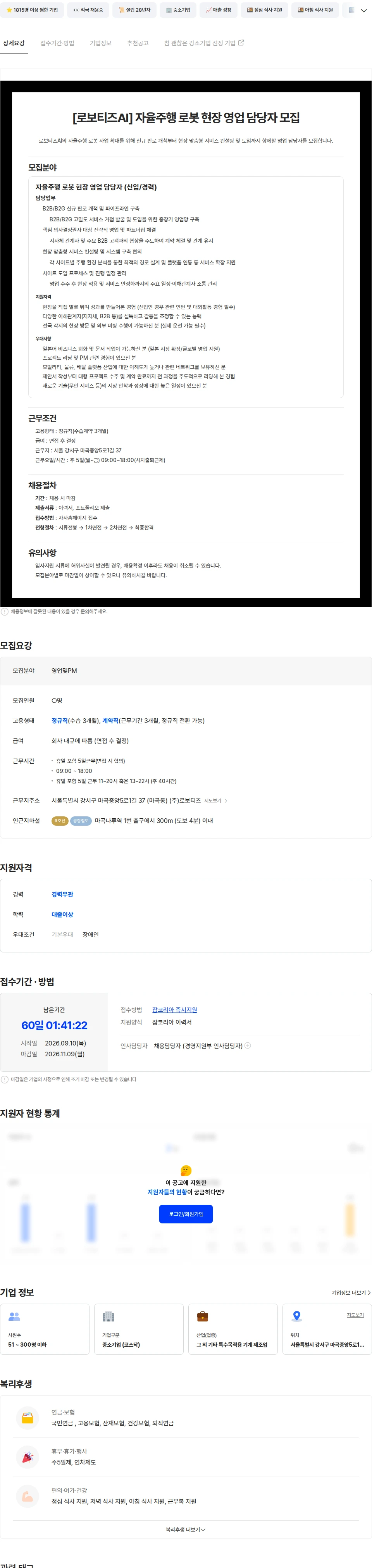Click 중소기업 (코스닥) company type text
Screen dimensions: 372x1568
pos(121,1345)
